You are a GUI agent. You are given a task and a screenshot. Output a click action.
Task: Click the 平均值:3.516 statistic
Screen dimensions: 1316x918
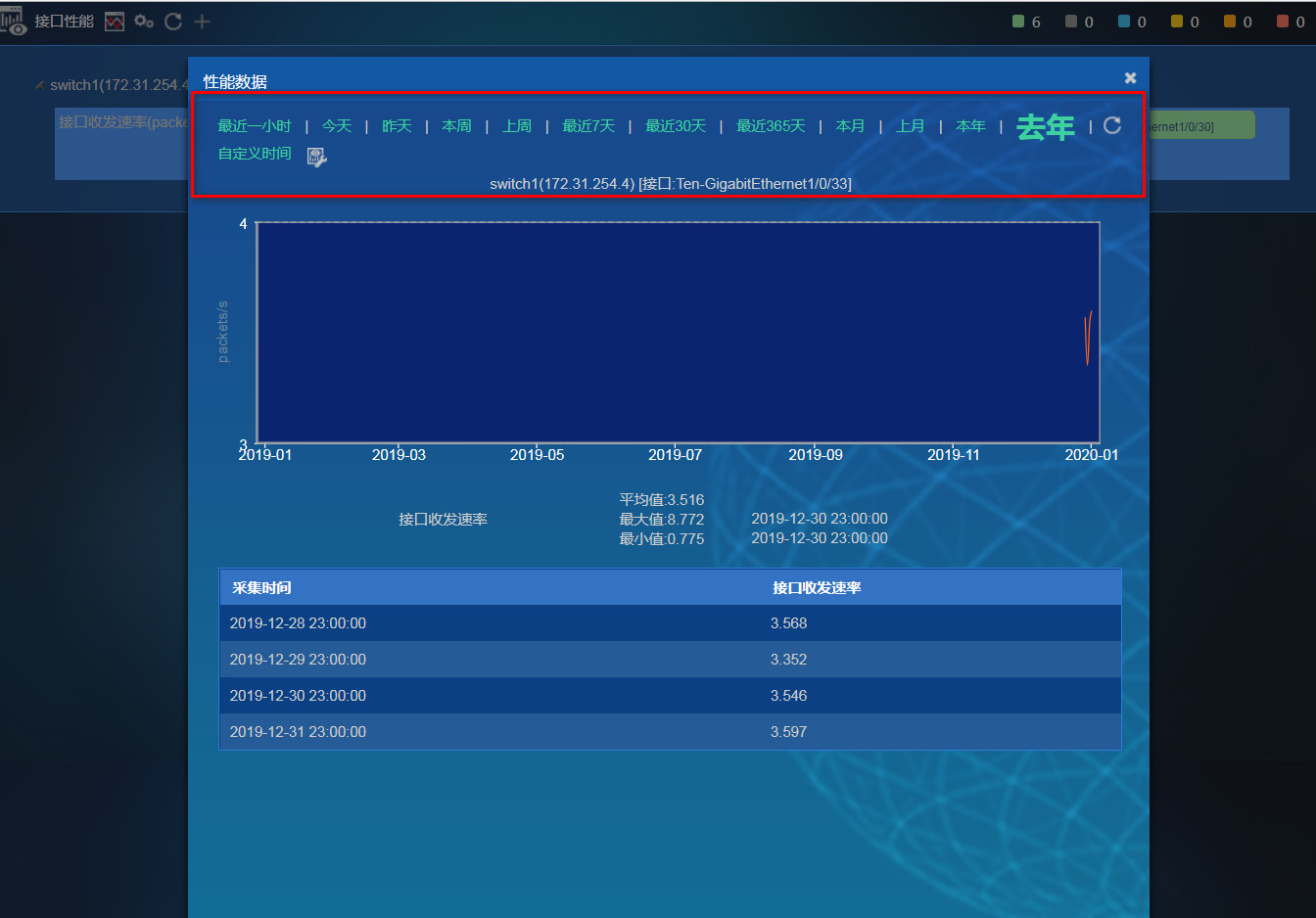click(662, 500)
